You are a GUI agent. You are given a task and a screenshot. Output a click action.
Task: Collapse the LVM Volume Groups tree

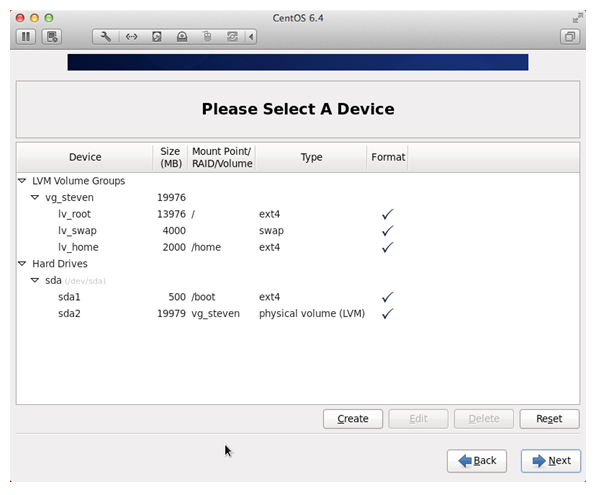click(22, 181)
